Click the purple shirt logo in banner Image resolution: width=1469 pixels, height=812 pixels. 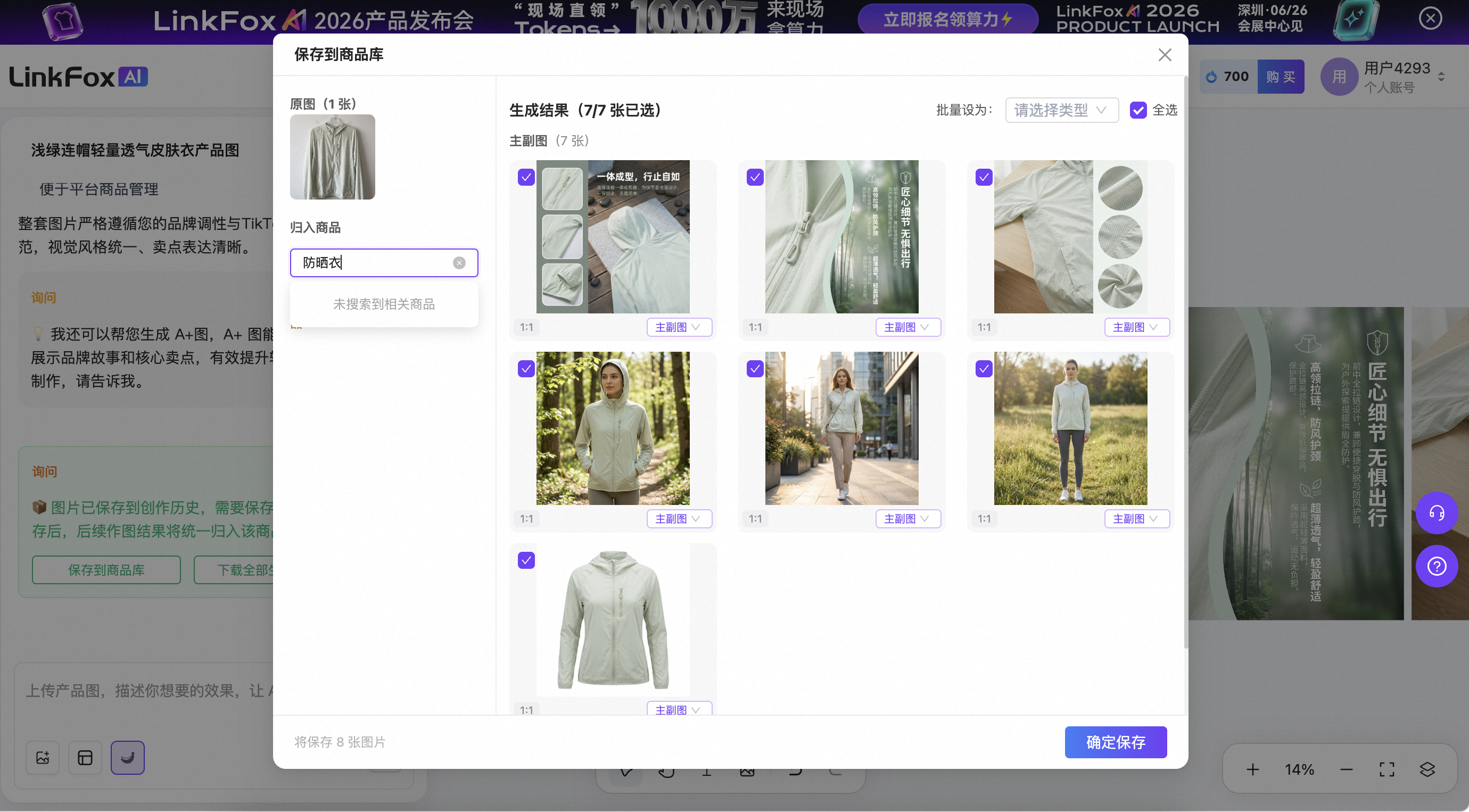pyautogui.click(x=63, y=21)
